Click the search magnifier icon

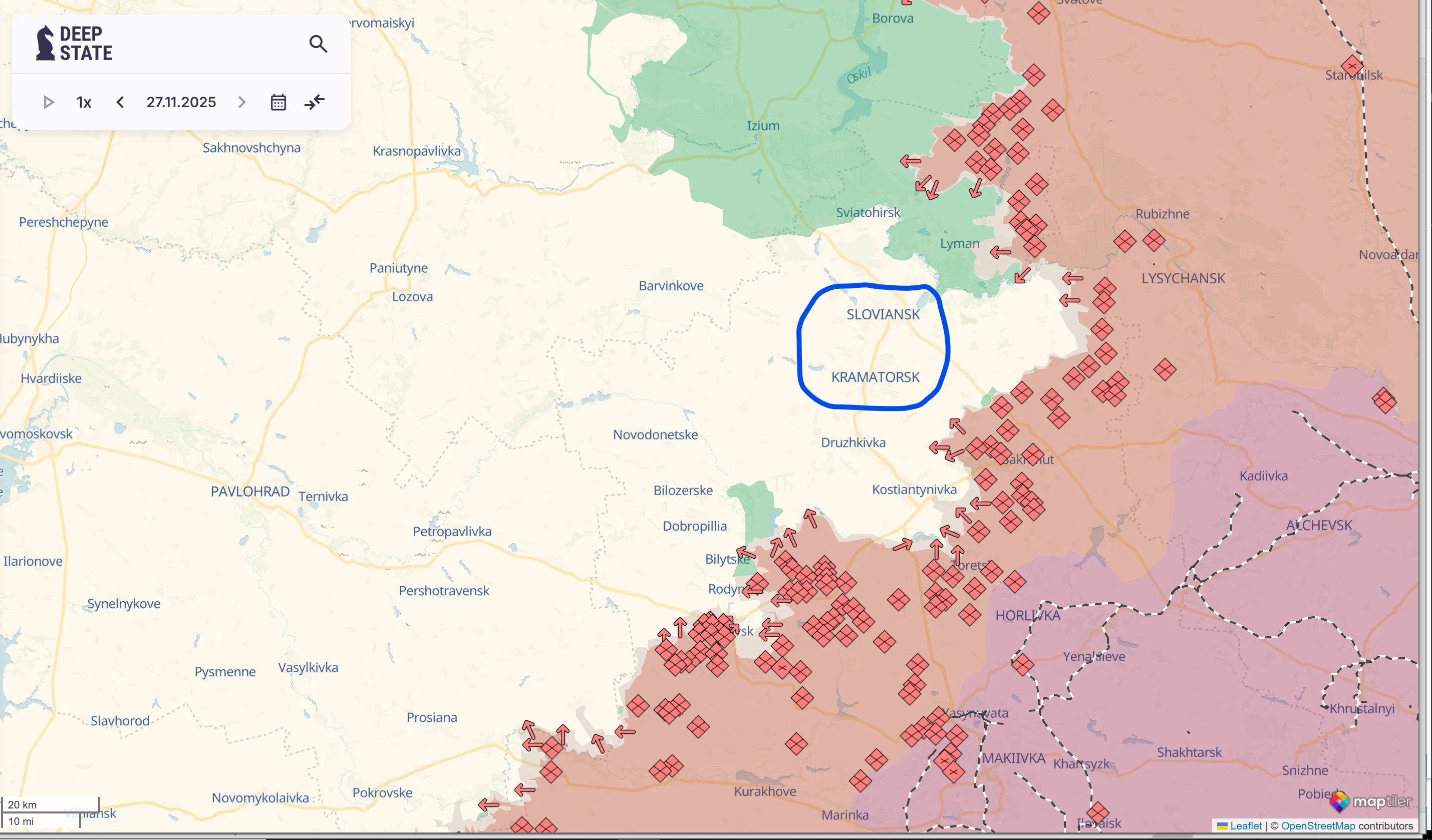pos(318,44)
